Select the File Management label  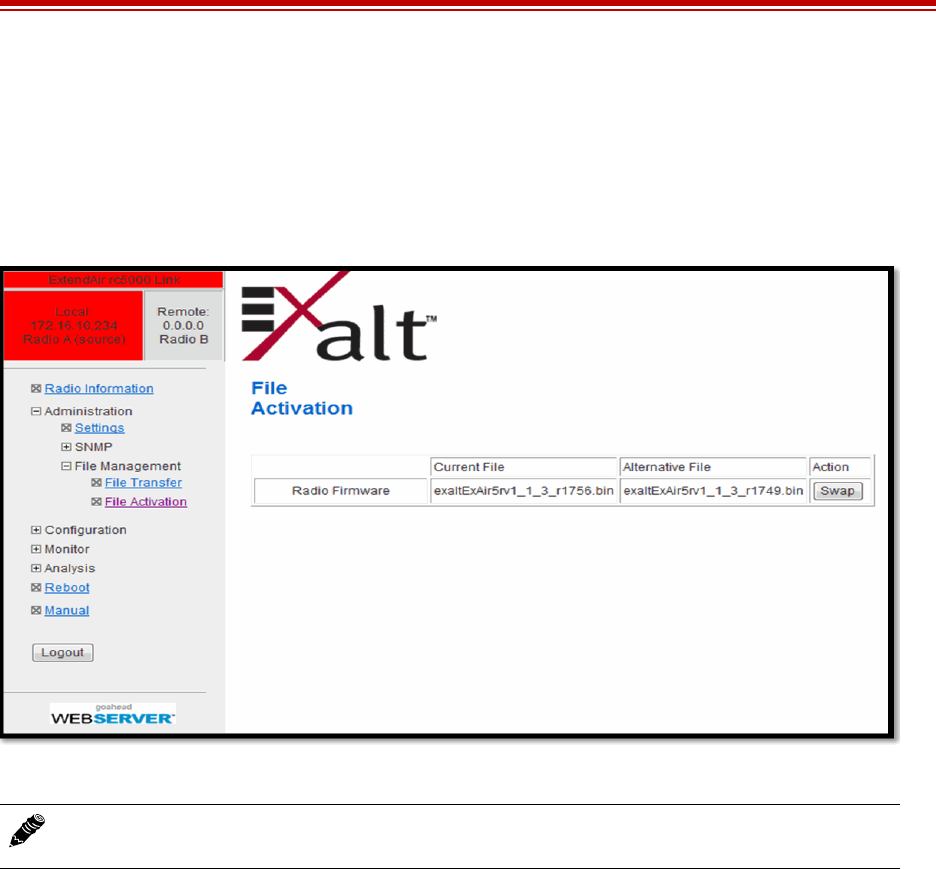click(128, 466)
